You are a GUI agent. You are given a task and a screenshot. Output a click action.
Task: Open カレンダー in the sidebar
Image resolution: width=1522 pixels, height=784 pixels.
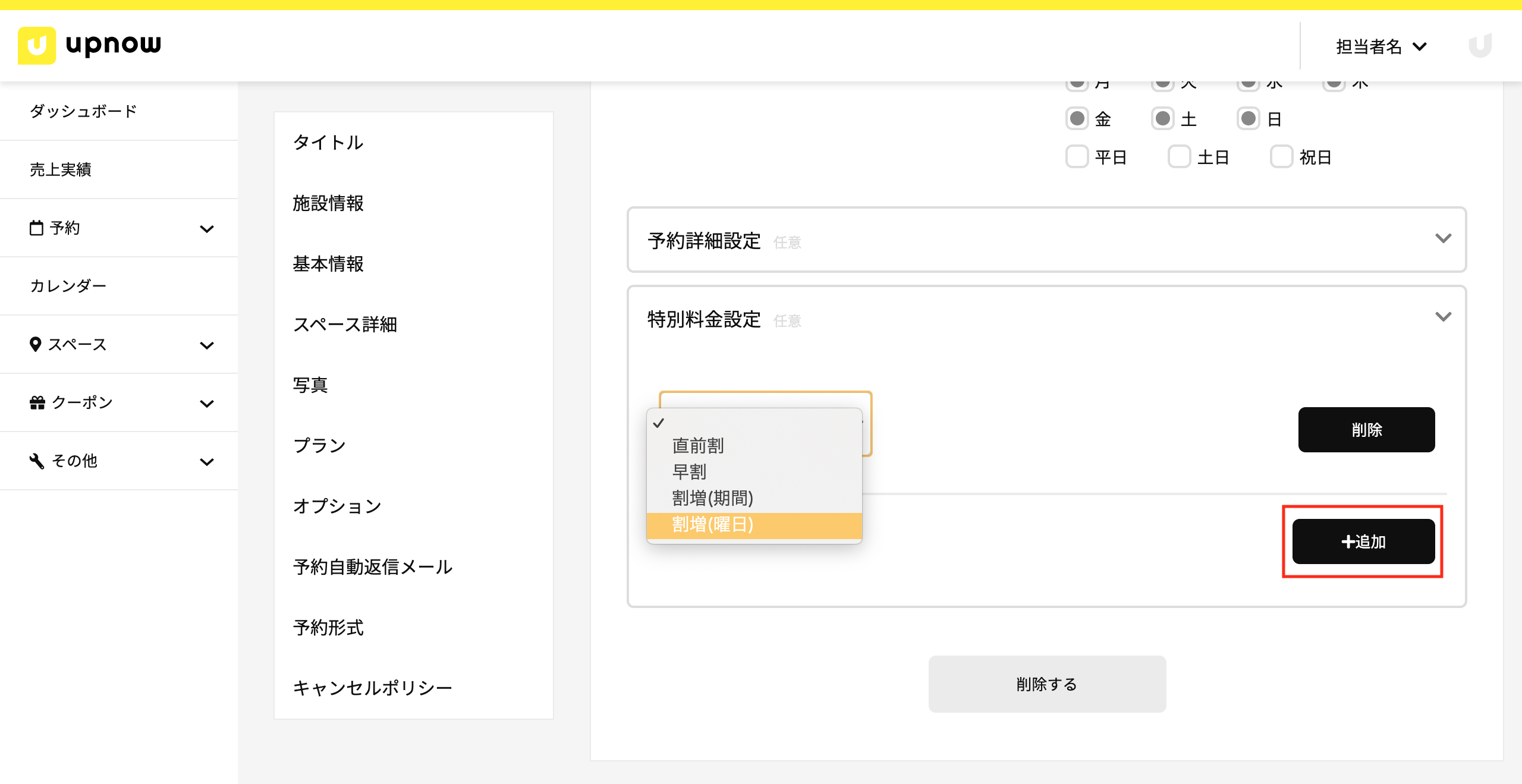(x=119, y=286)
